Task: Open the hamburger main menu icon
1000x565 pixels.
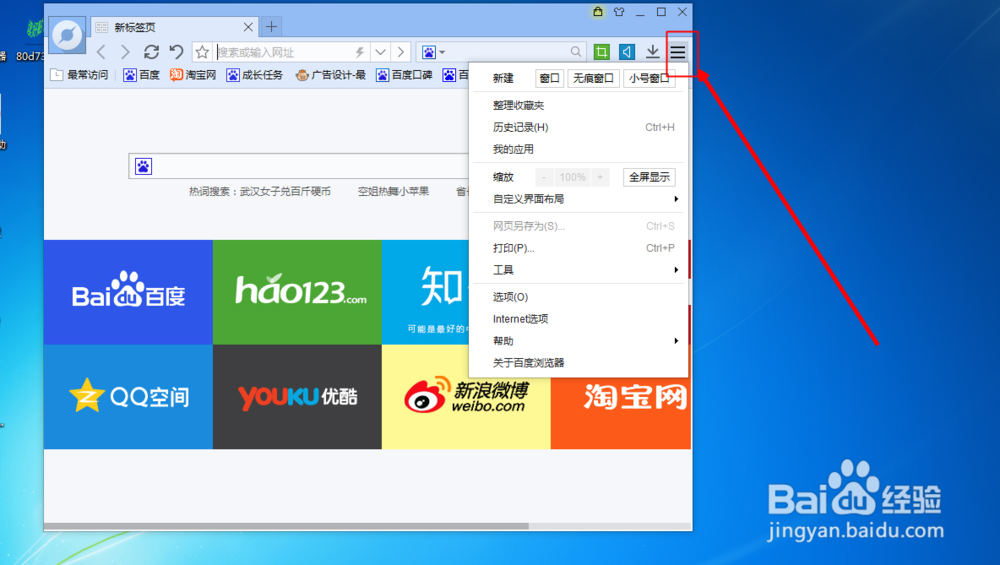Action: click(x=678, y=52)
